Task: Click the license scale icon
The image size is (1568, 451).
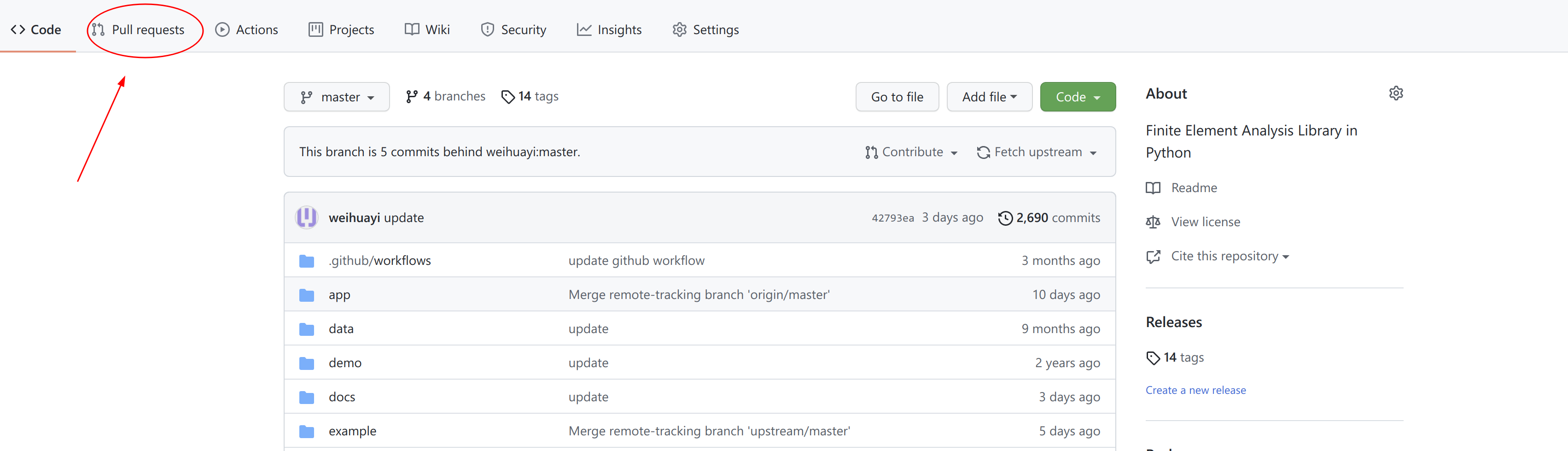Action: pos(1153,222)
